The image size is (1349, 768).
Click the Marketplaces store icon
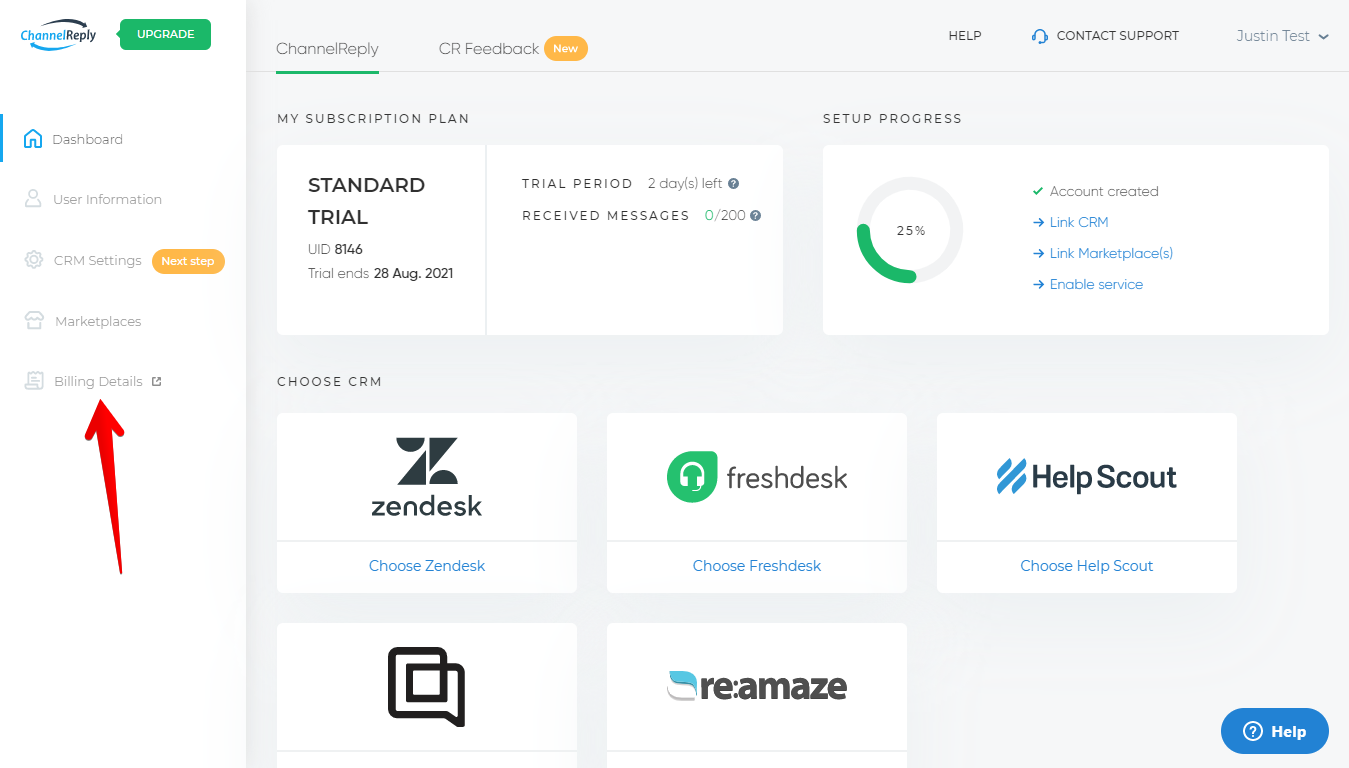coord(34,320)
